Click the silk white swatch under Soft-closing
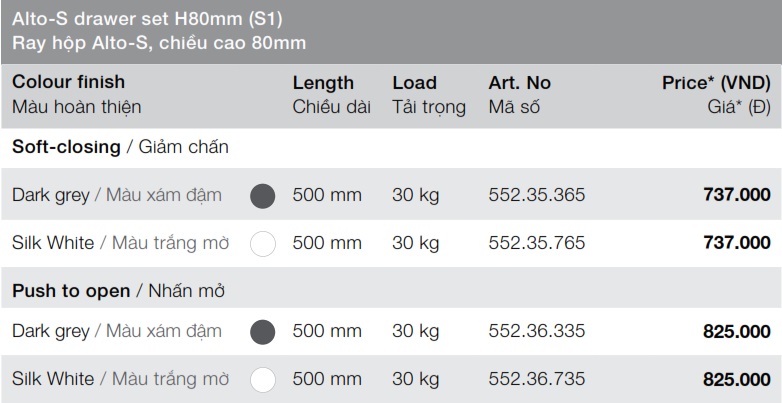This screenshot has height=403, width=782. tap(262, 243)
